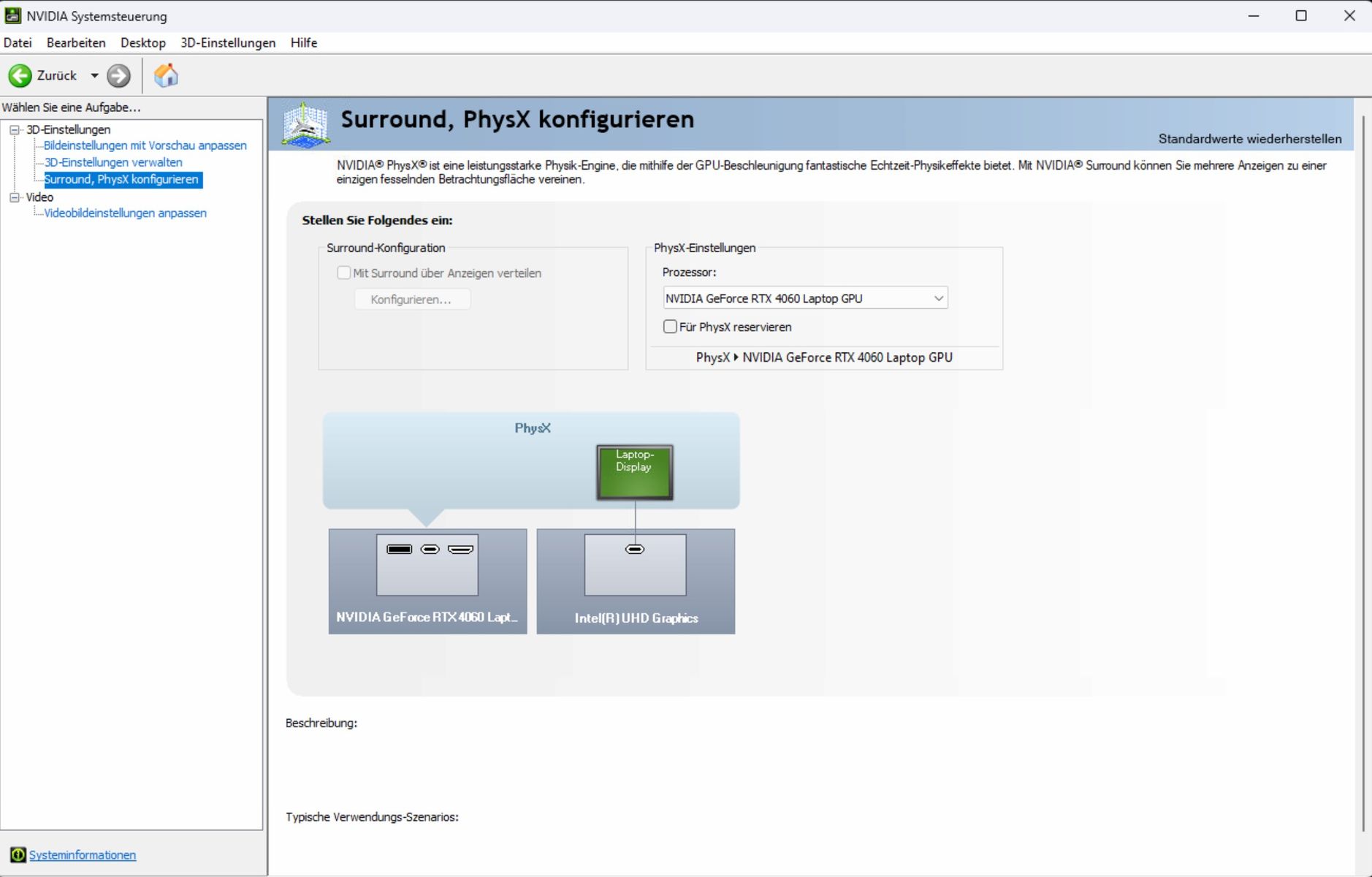
Task: Open 3D-Einstellungen verwalten in the tree
Action: [x=113, y=162]
